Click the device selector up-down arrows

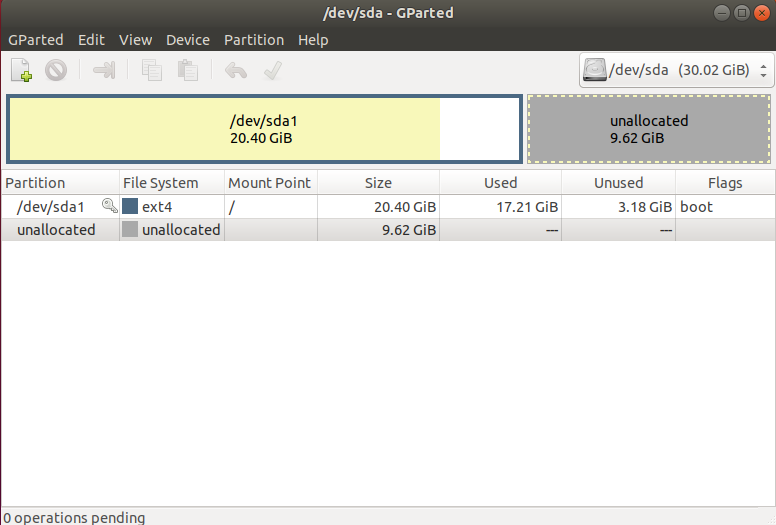point(763,70)
